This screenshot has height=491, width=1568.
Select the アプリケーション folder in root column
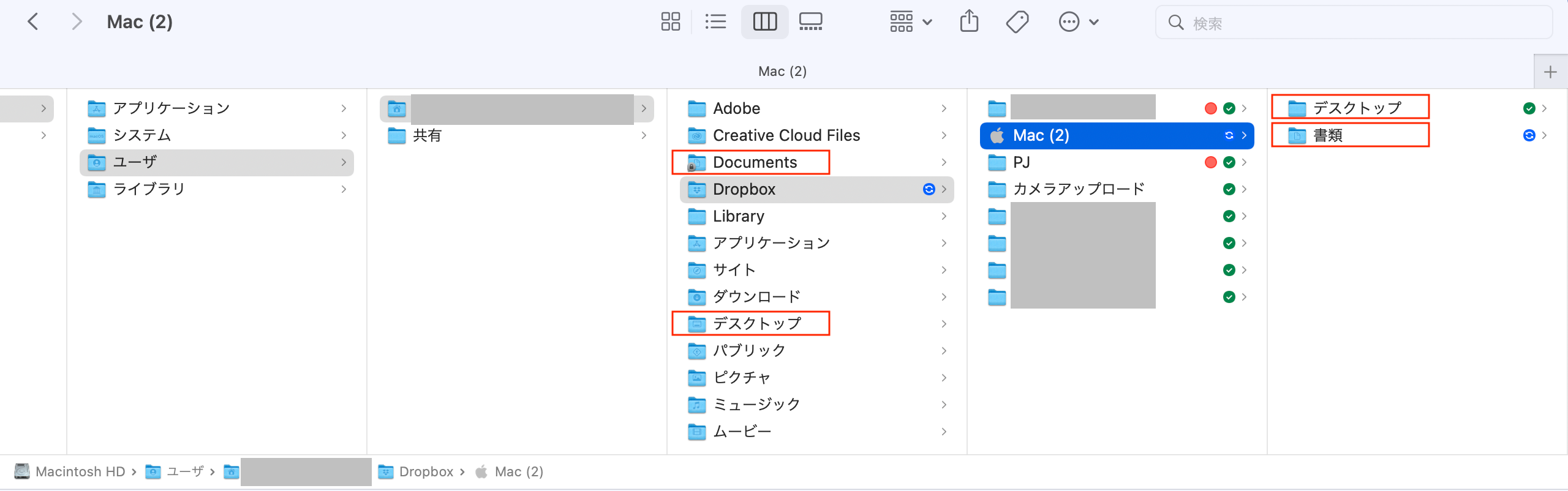click(x=217, y=108)
